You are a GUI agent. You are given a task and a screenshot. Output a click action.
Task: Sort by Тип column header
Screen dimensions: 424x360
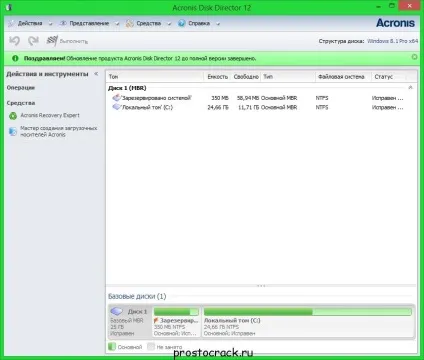pyautogui.click(x=288, y=77)
